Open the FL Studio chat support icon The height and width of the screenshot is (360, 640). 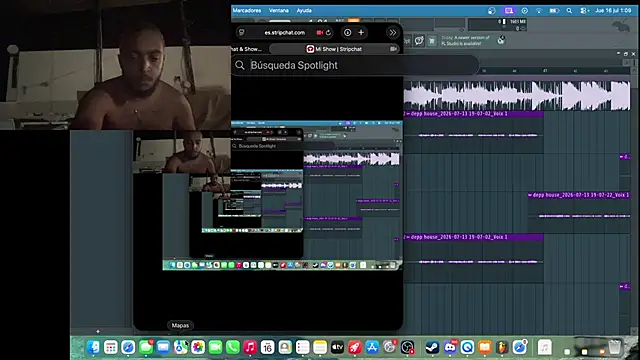tap(419, 40)
